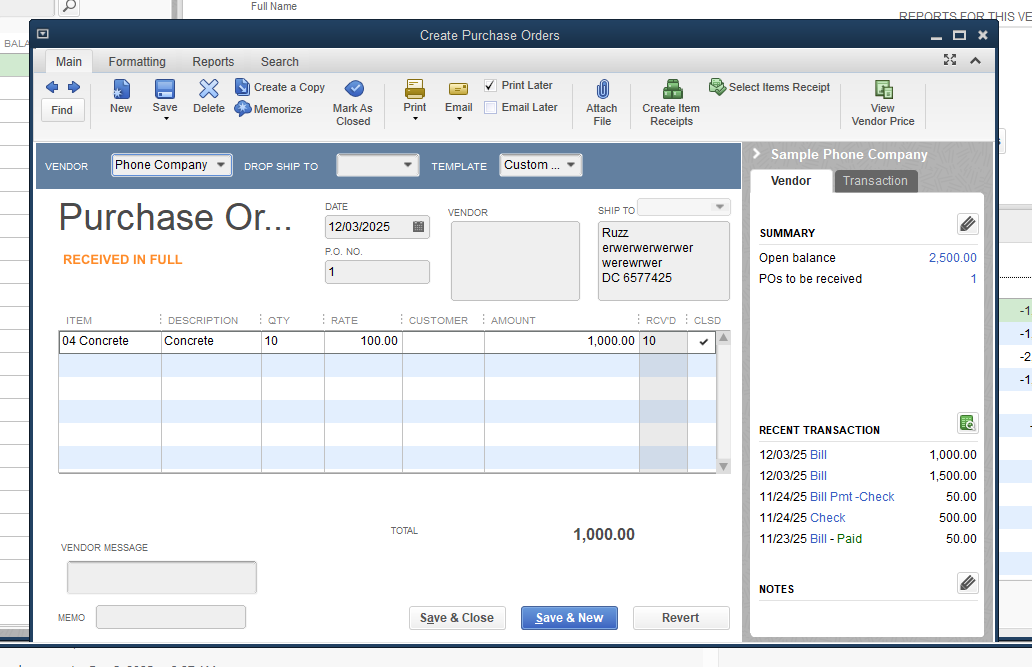The image size is (1032, 667).
Task: Click the Delete icon in toolbar
Action: coord(209,91)
